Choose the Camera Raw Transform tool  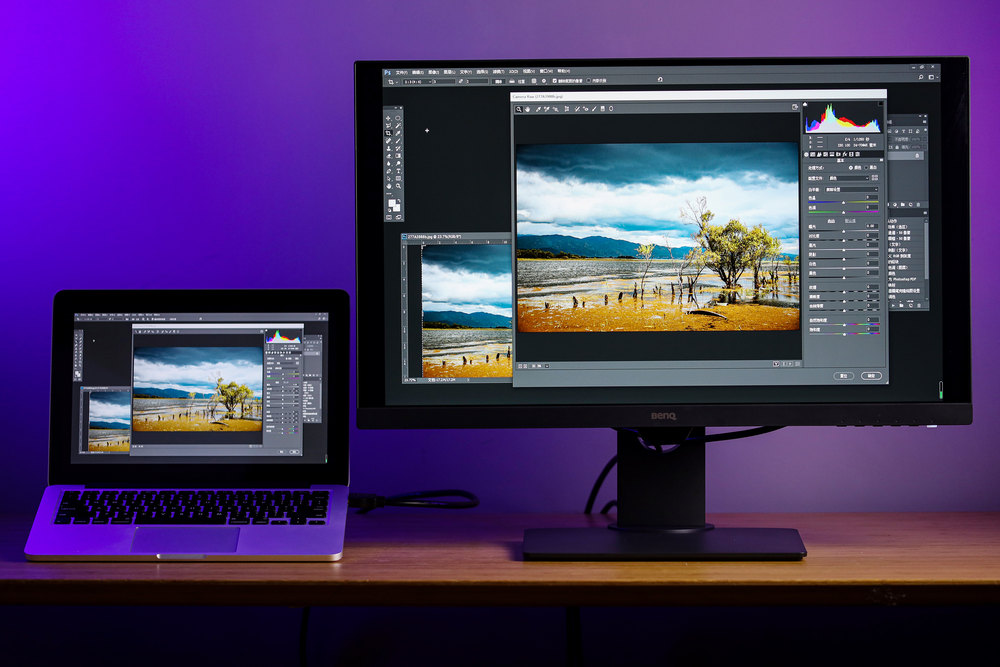pos(567,109)
